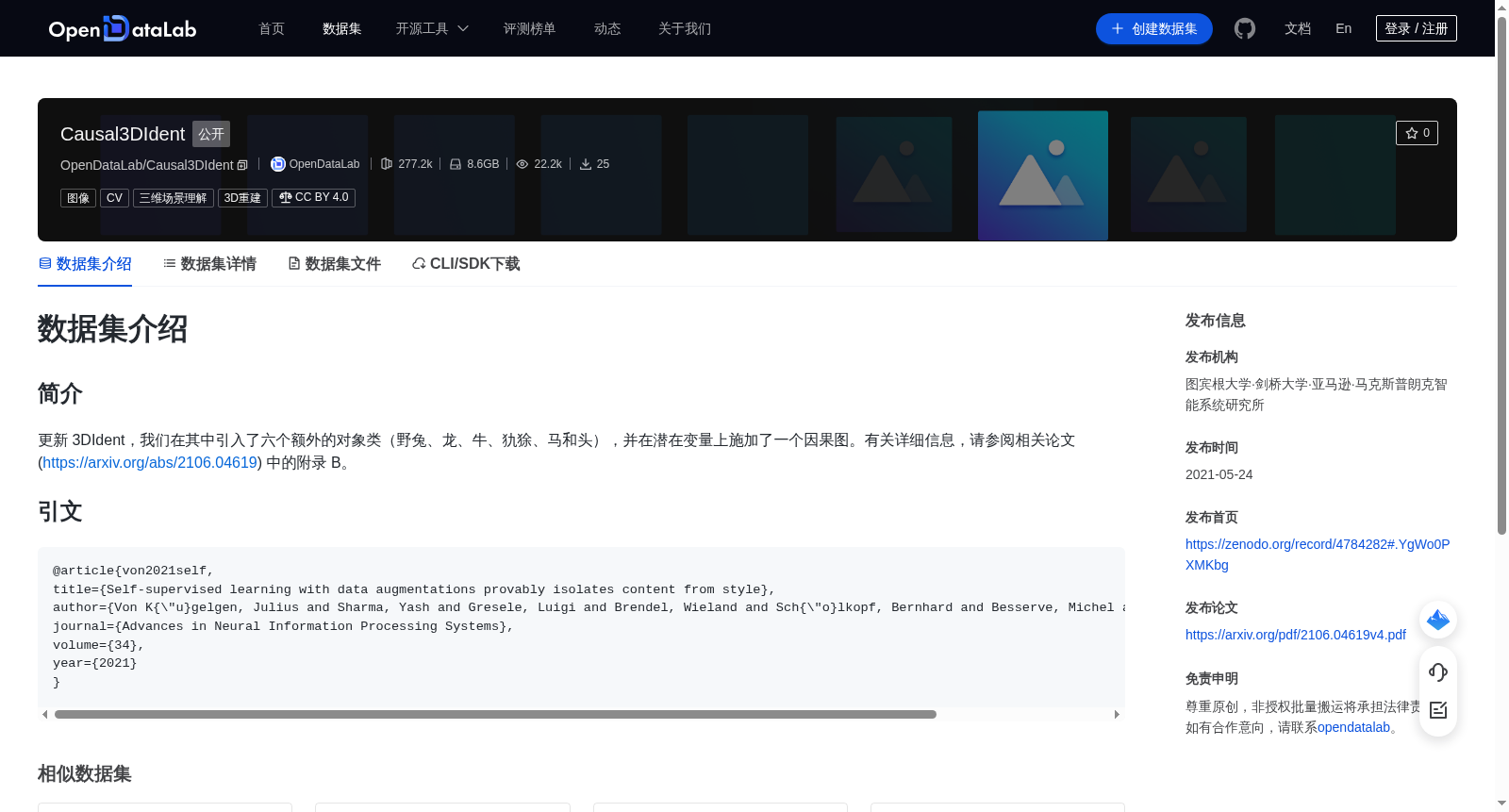Go to 首页 in navigation
This screenshot has width=1509, height=812.
point(272,28)
